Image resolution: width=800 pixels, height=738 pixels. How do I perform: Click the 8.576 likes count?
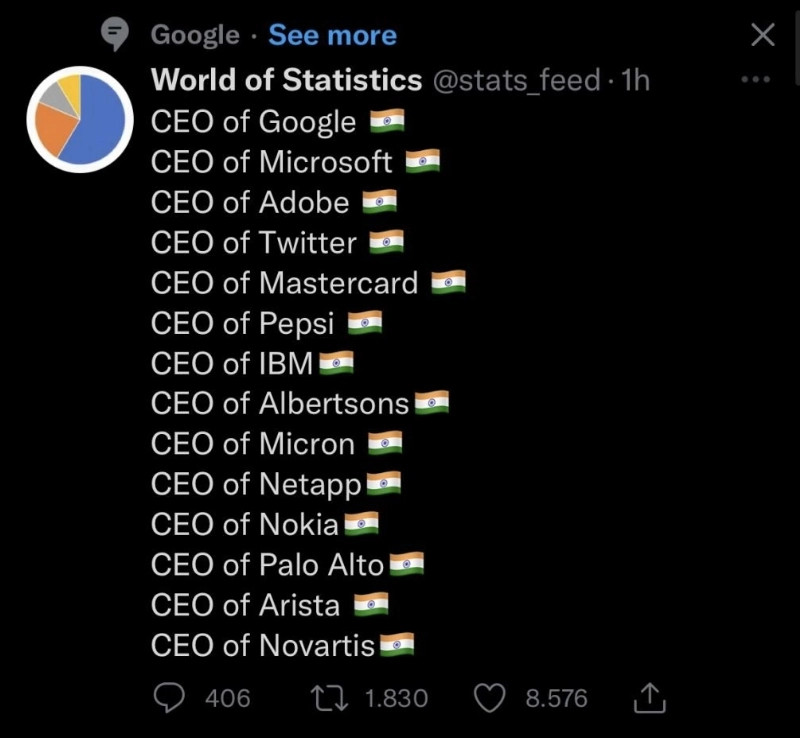point(556,697)
